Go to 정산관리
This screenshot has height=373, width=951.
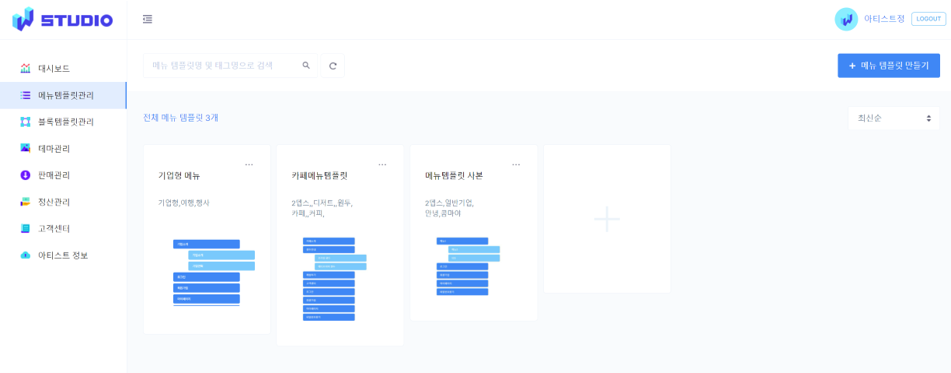54,202
